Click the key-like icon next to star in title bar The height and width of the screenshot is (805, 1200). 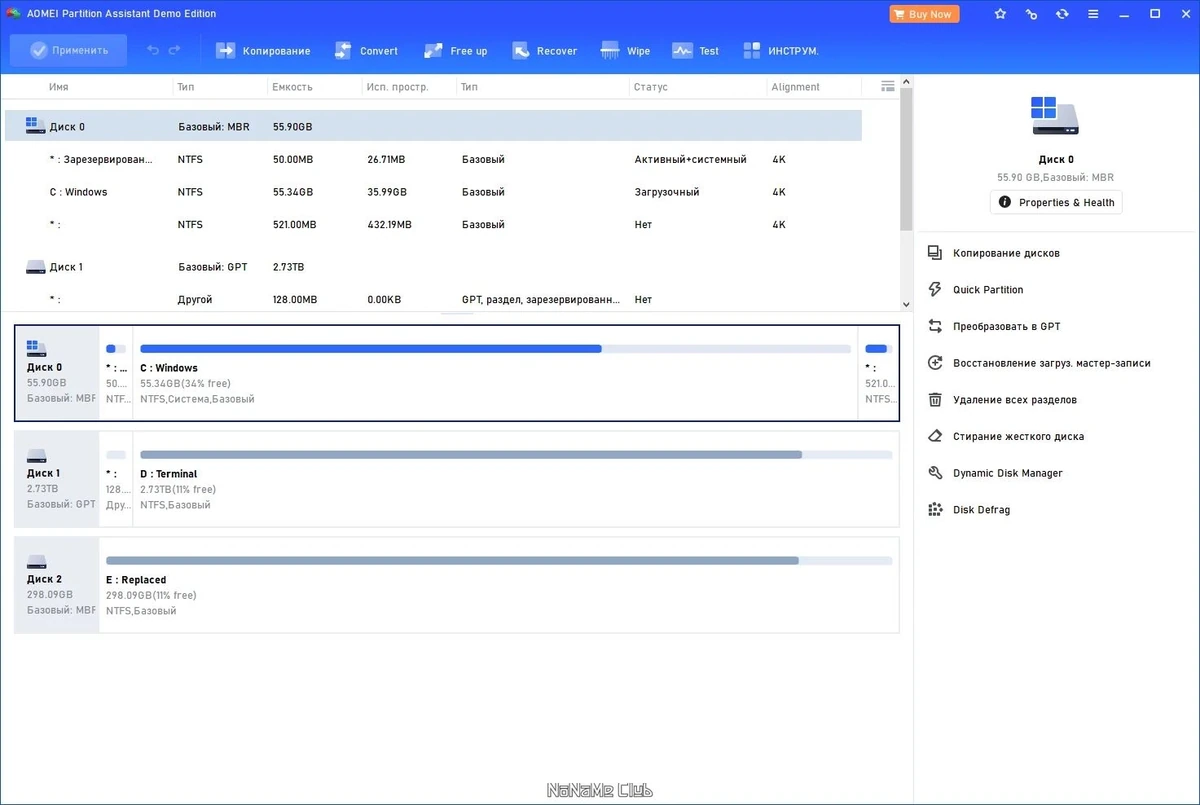pos(1032,14)
